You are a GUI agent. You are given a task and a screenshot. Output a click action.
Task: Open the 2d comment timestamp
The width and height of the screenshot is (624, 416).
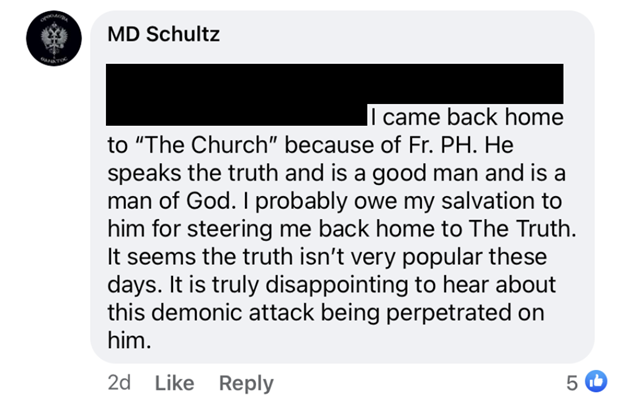coord(119,383)
